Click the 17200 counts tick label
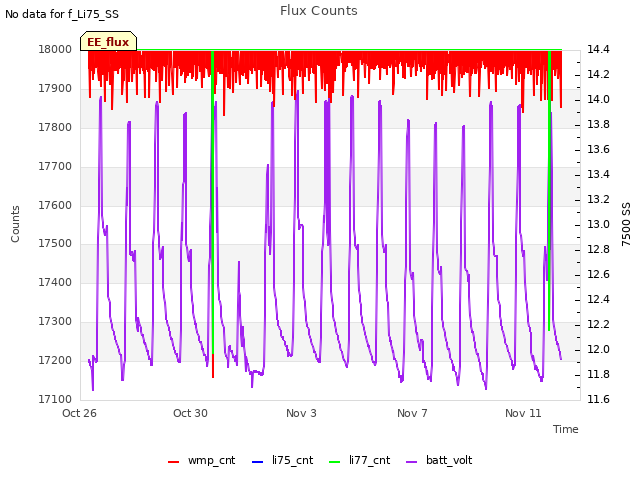The image size is (640, 480). click(55, 360)
